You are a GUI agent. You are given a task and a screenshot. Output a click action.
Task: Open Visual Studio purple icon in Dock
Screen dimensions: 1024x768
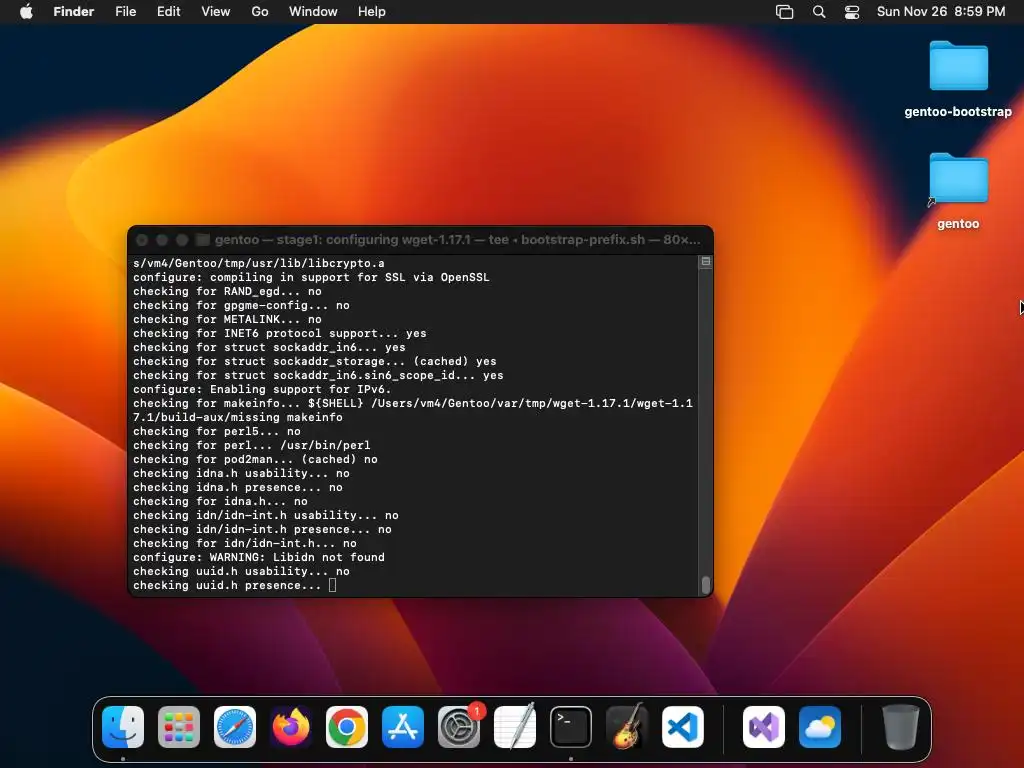(x=764, y=726)
